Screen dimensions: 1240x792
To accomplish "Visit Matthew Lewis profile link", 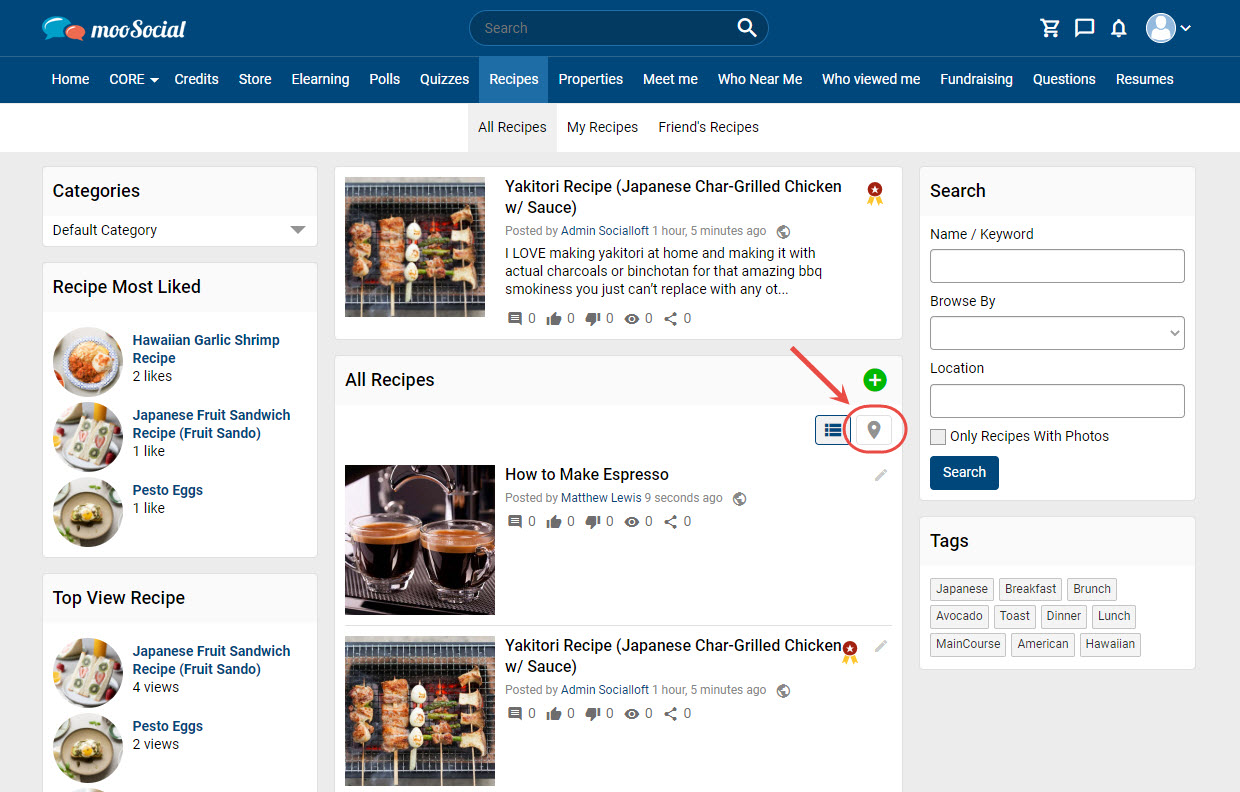I will point(601,498).
